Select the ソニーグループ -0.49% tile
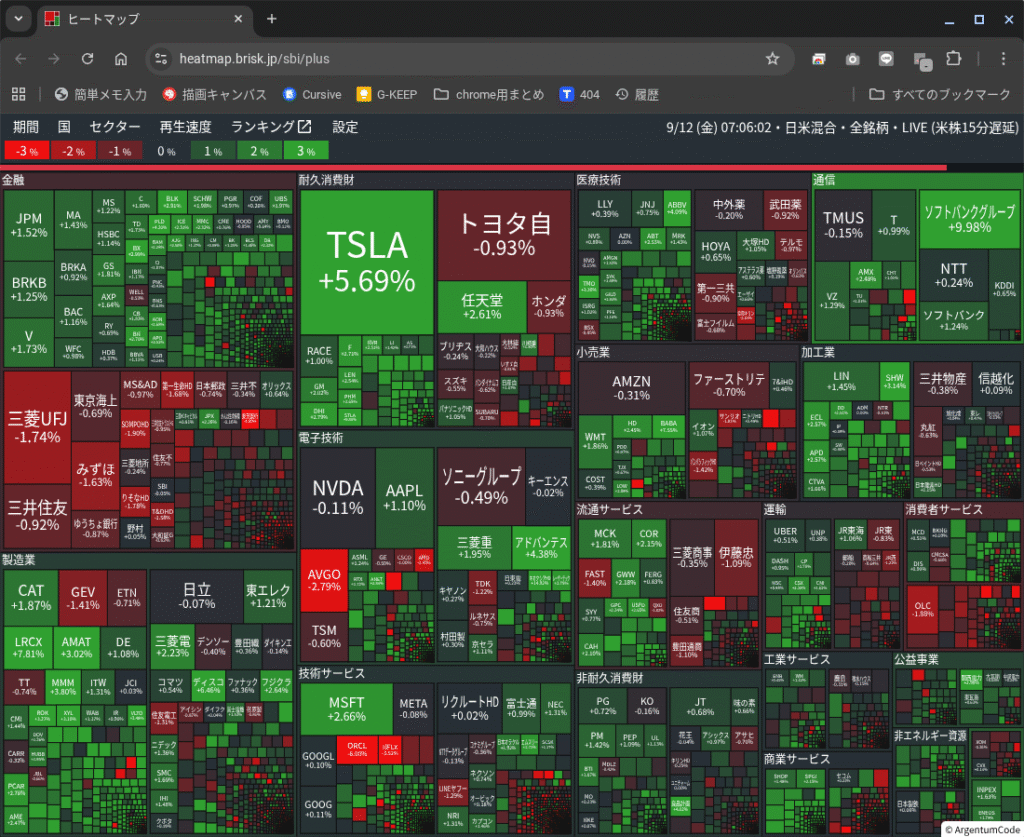1024x837 pixels. click(481, 486)
